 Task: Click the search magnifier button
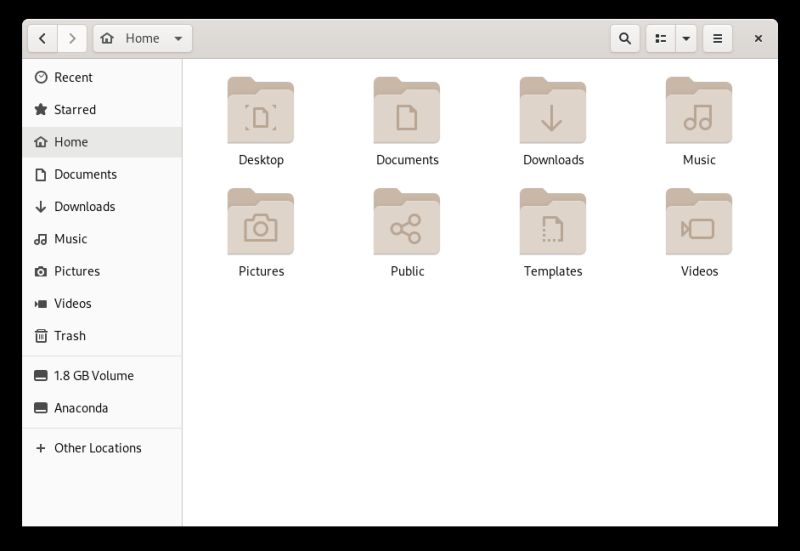click(625, 38)
